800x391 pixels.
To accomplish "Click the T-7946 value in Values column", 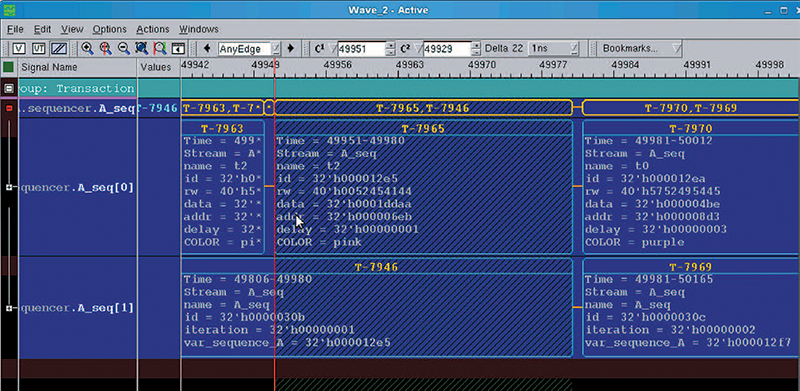I will [158, 108].
